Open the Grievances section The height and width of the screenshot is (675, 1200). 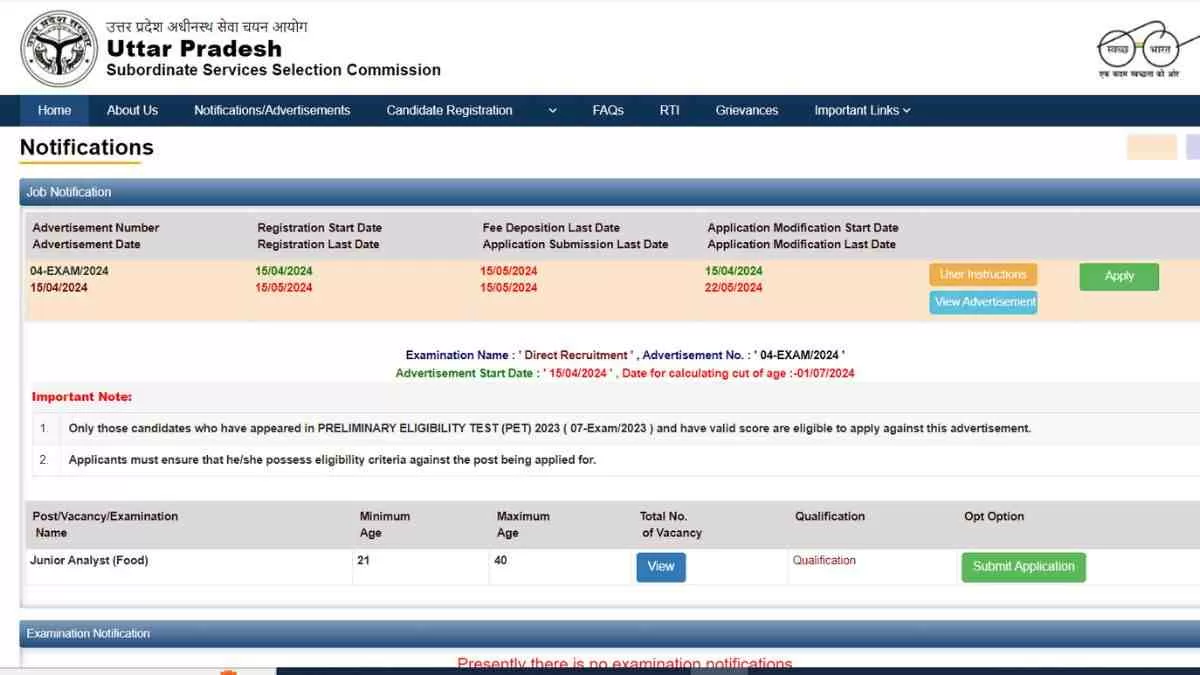(x=746, y=110)
